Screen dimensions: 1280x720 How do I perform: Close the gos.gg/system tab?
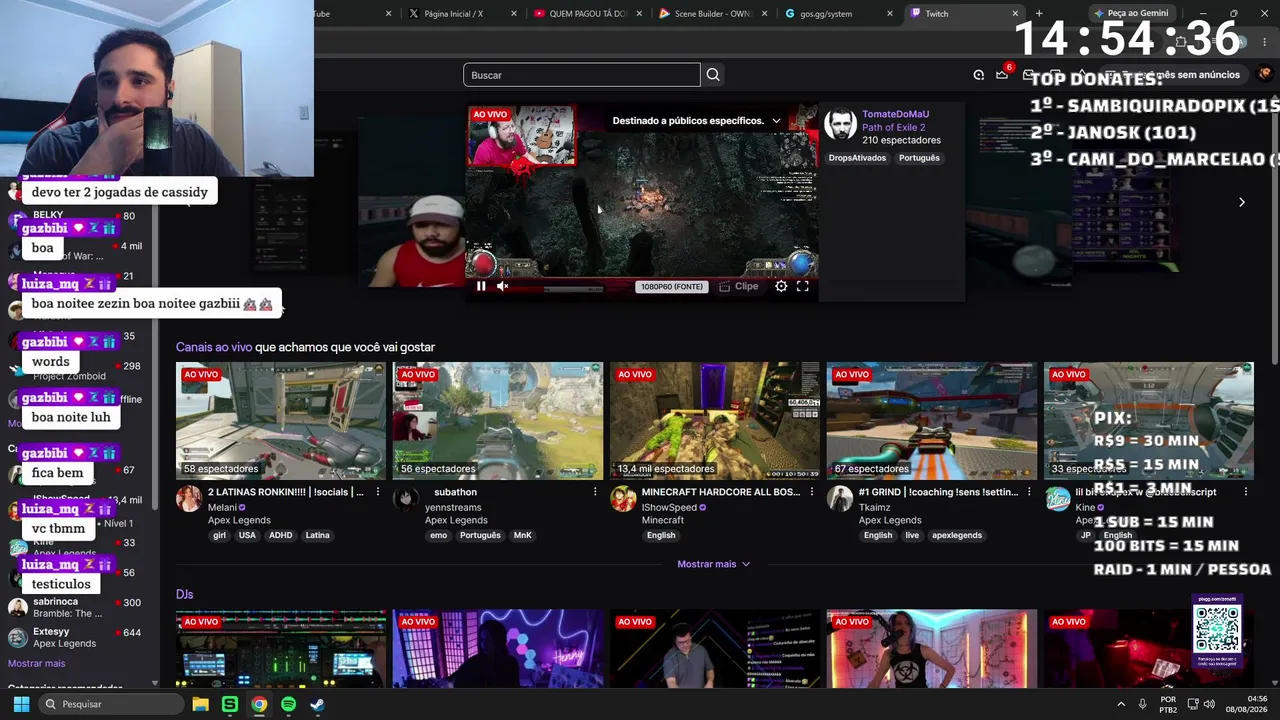pos(890,14)
